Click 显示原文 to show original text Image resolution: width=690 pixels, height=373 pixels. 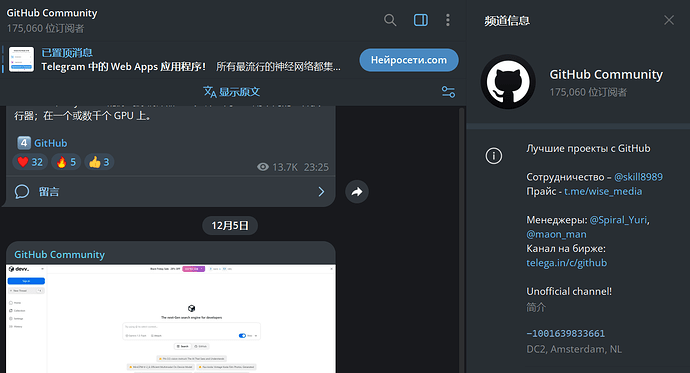point(231,92)
